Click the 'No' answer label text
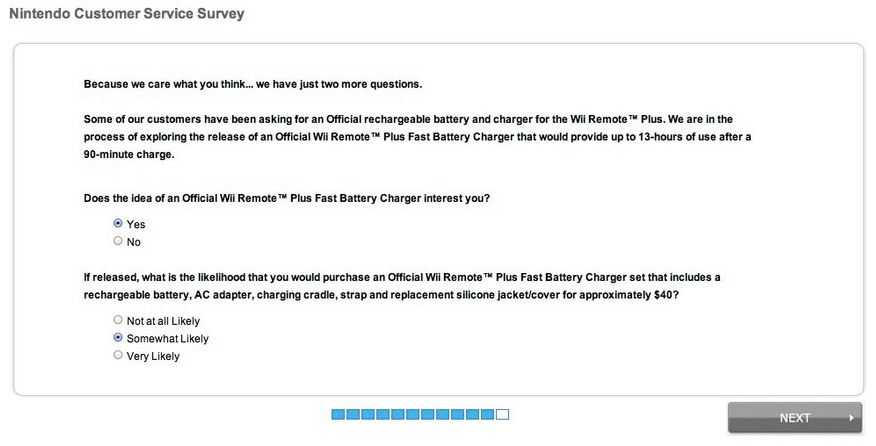The width and height of the screenshot is (876, 446). (x=134, y=242)
